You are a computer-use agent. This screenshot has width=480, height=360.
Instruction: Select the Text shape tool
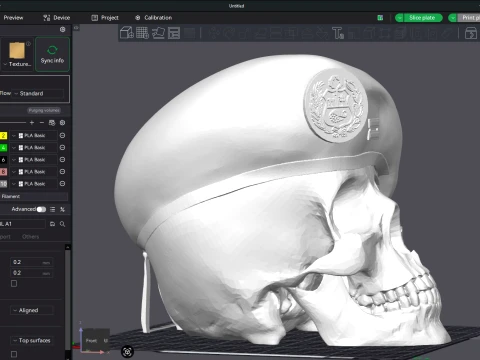click(x=338, y=33)
